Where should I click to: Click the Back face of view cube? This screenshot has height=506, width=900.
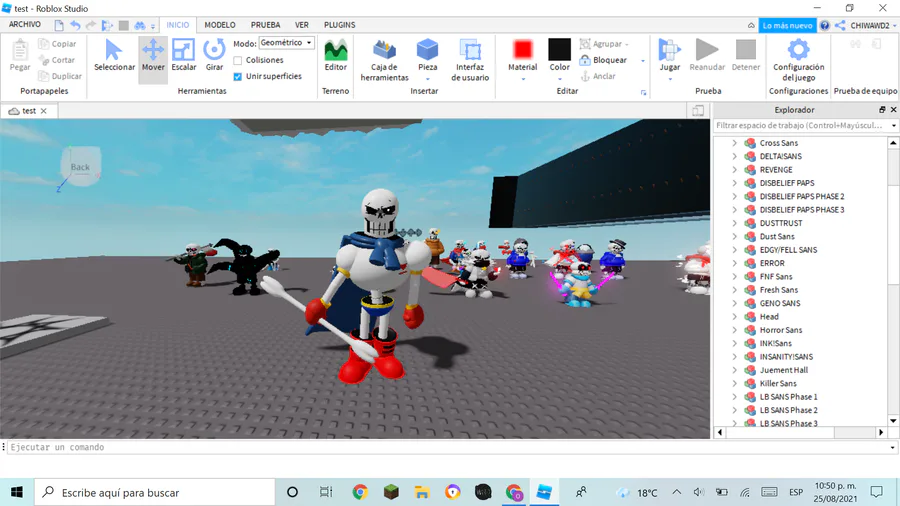point(80,167)
